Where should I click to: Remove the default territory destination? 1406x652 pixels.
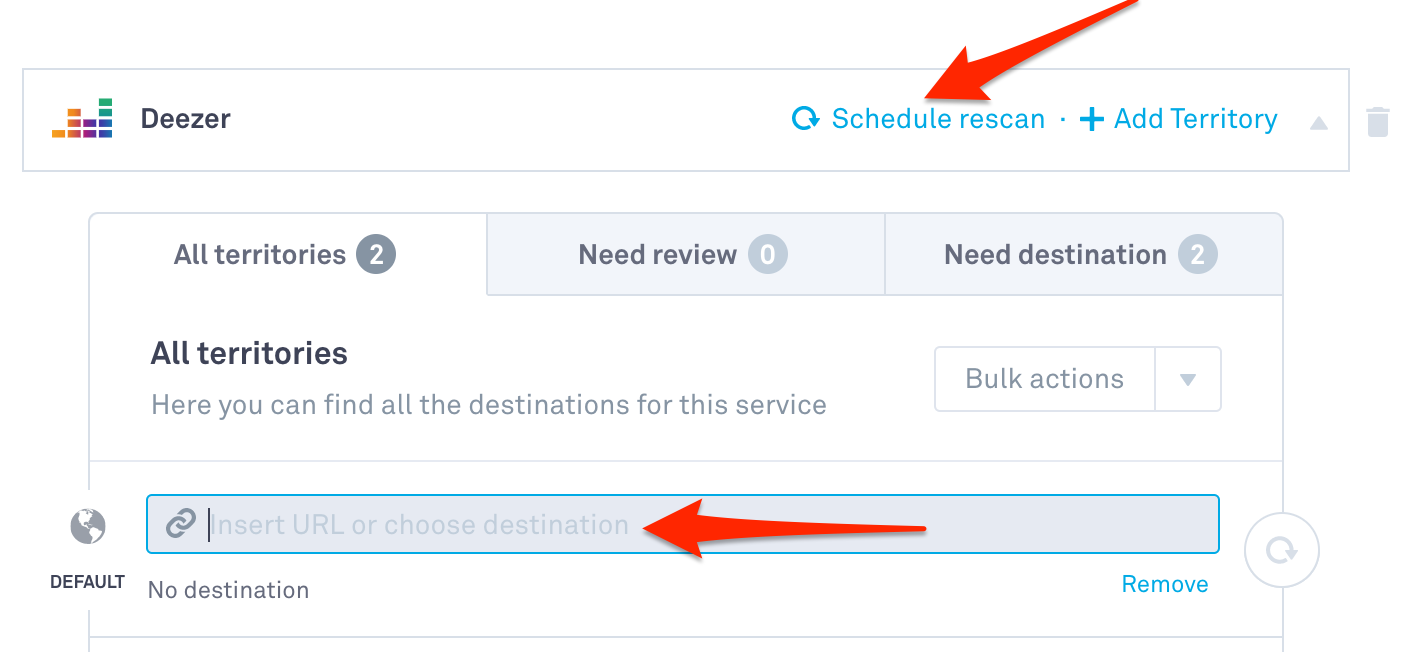coord(1164,584)
